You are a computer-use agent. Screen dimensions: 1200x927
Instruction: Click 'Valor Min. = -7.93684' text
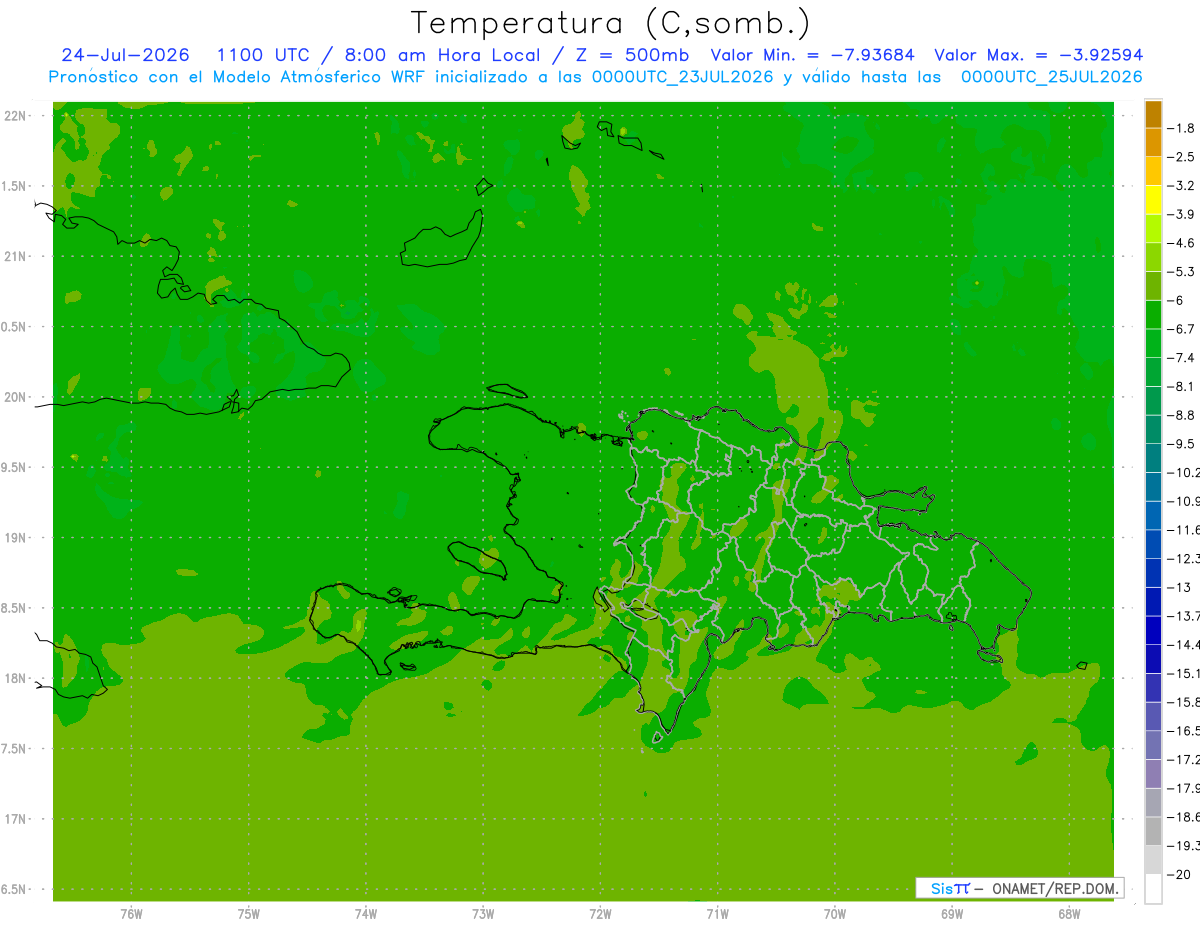(x=812, y=55)
